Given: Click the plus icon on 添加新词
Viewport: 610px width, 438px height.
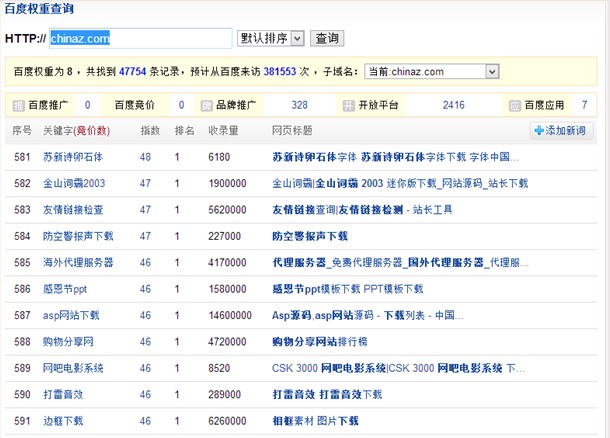Looking at the screenshot, I should click(x=539, y=131).
